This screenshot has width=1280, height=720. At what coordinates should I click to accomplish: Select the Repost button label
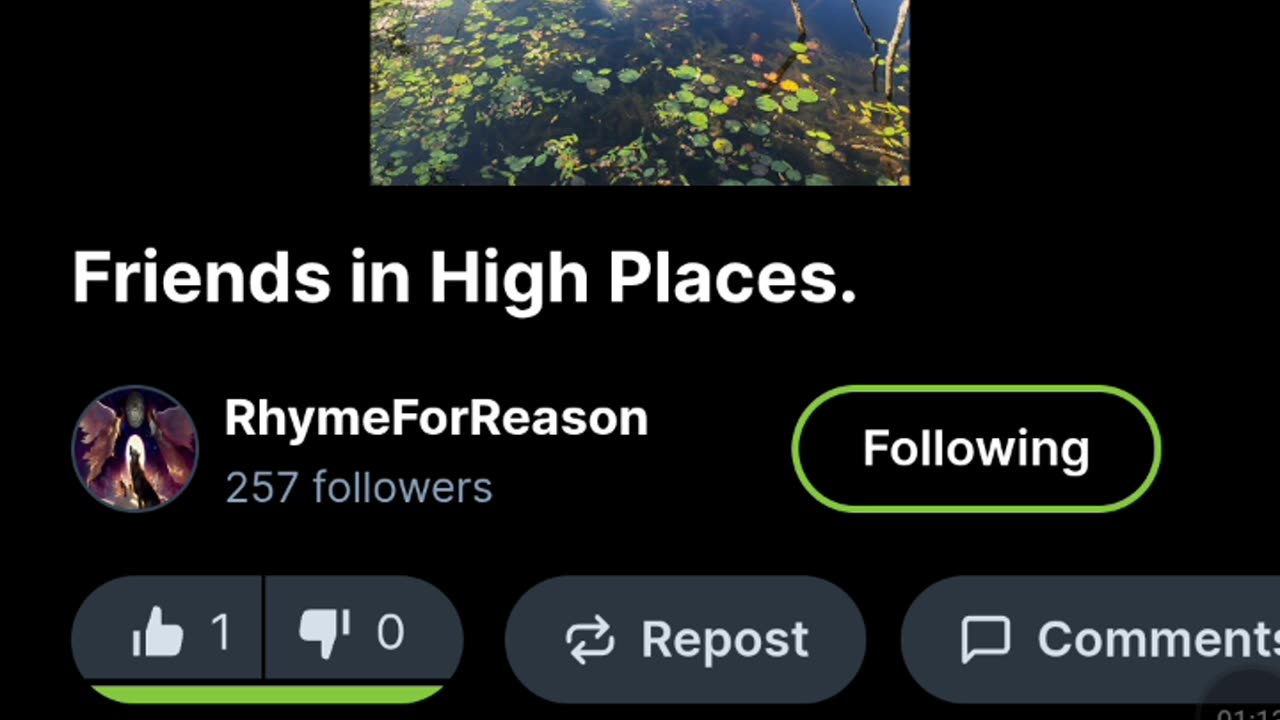pyautogui.click(x=725, y=640)
